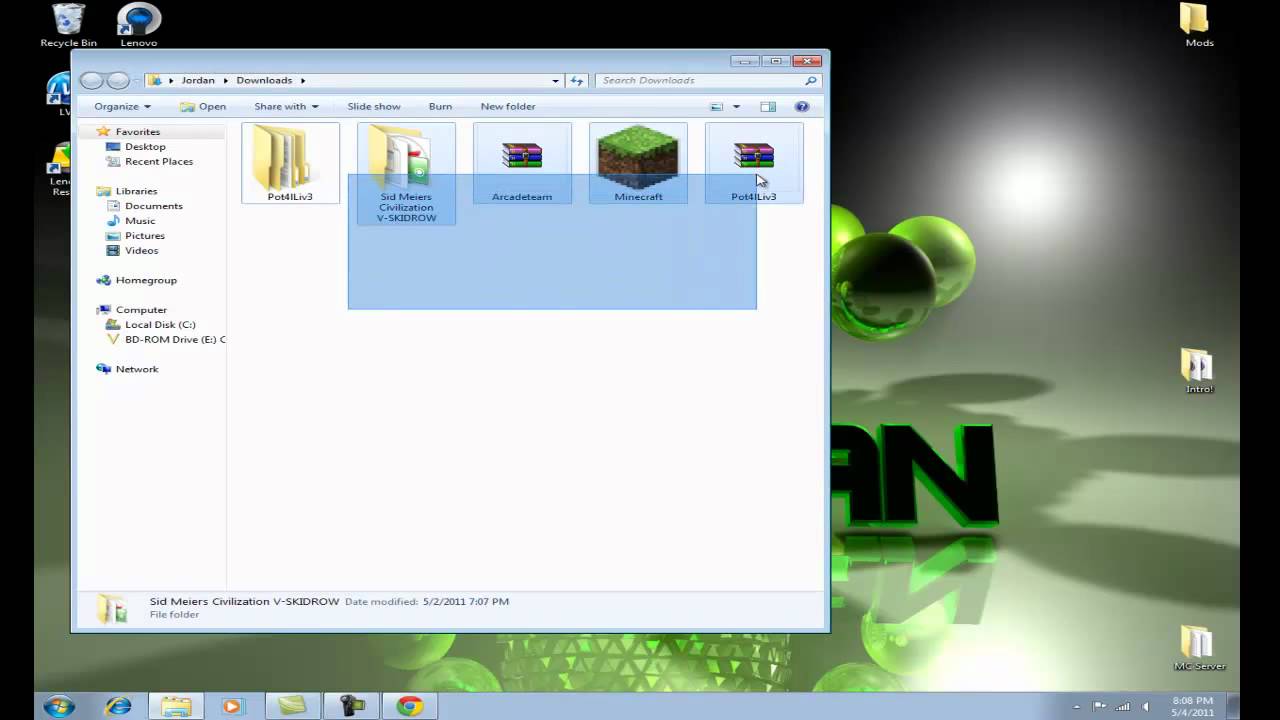Open Recent Places in Favorites

[x=159, y=162]
